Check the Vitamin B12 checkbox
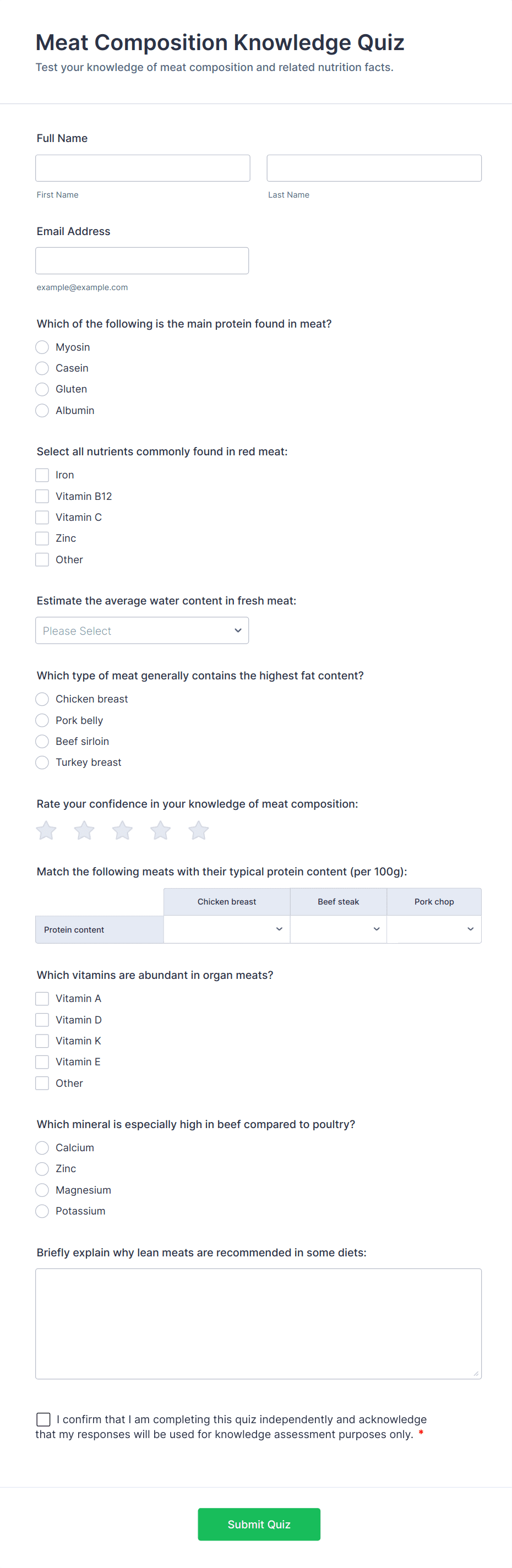The height and width of the screenshot is (1568, 512). 42,496
